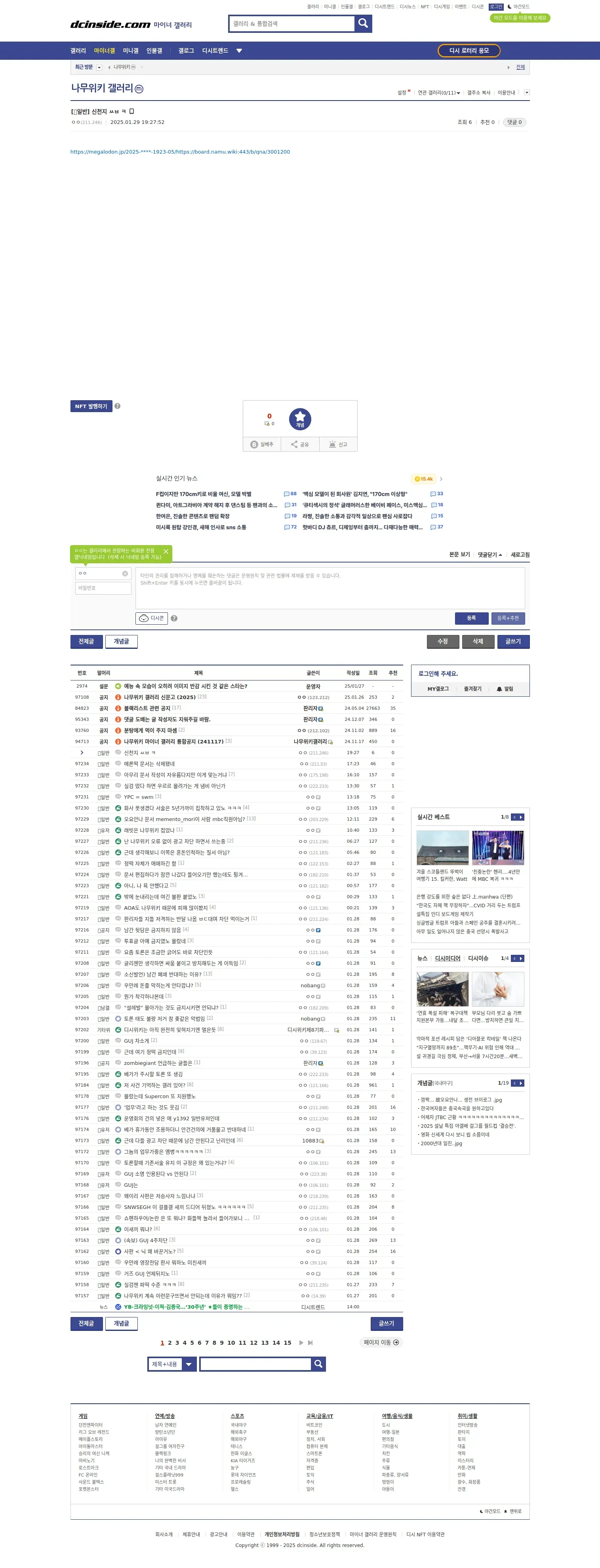Click the comment text area
The height and width of the screenshot is (1568, 600).
tap(330, 588)
